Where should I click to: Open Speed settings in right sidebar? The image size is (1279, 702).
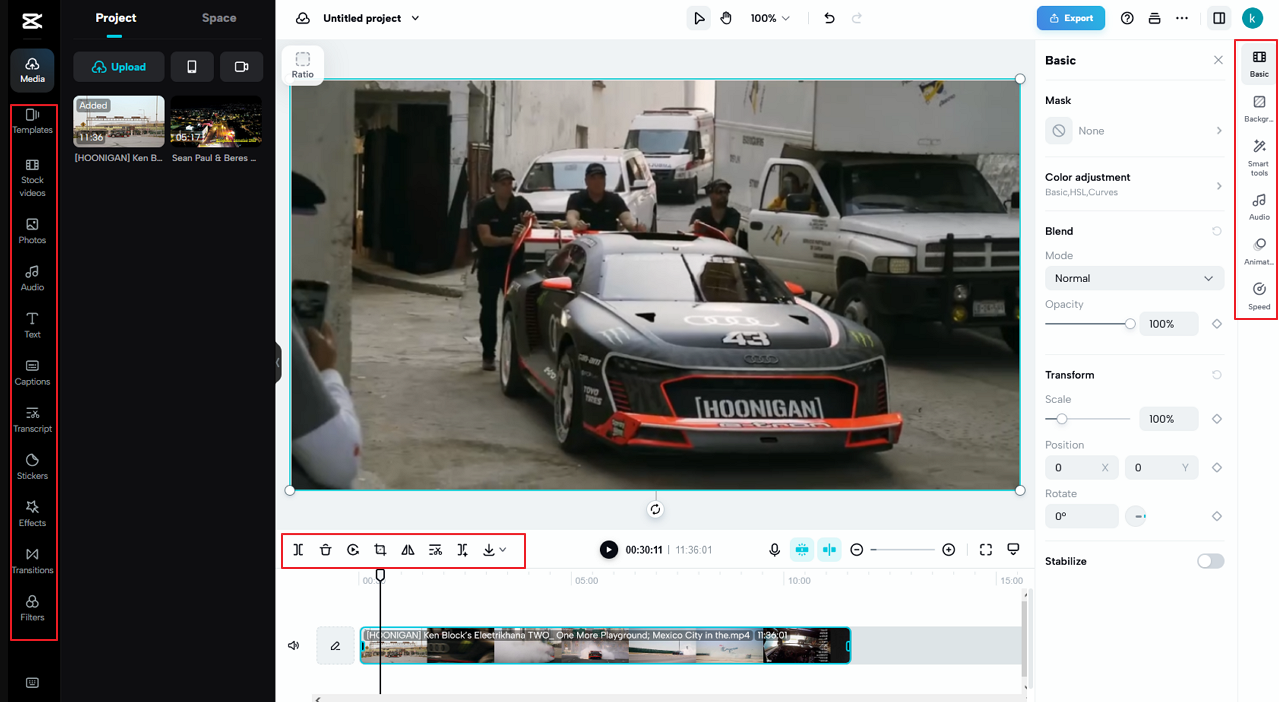tap(1259, 296)
